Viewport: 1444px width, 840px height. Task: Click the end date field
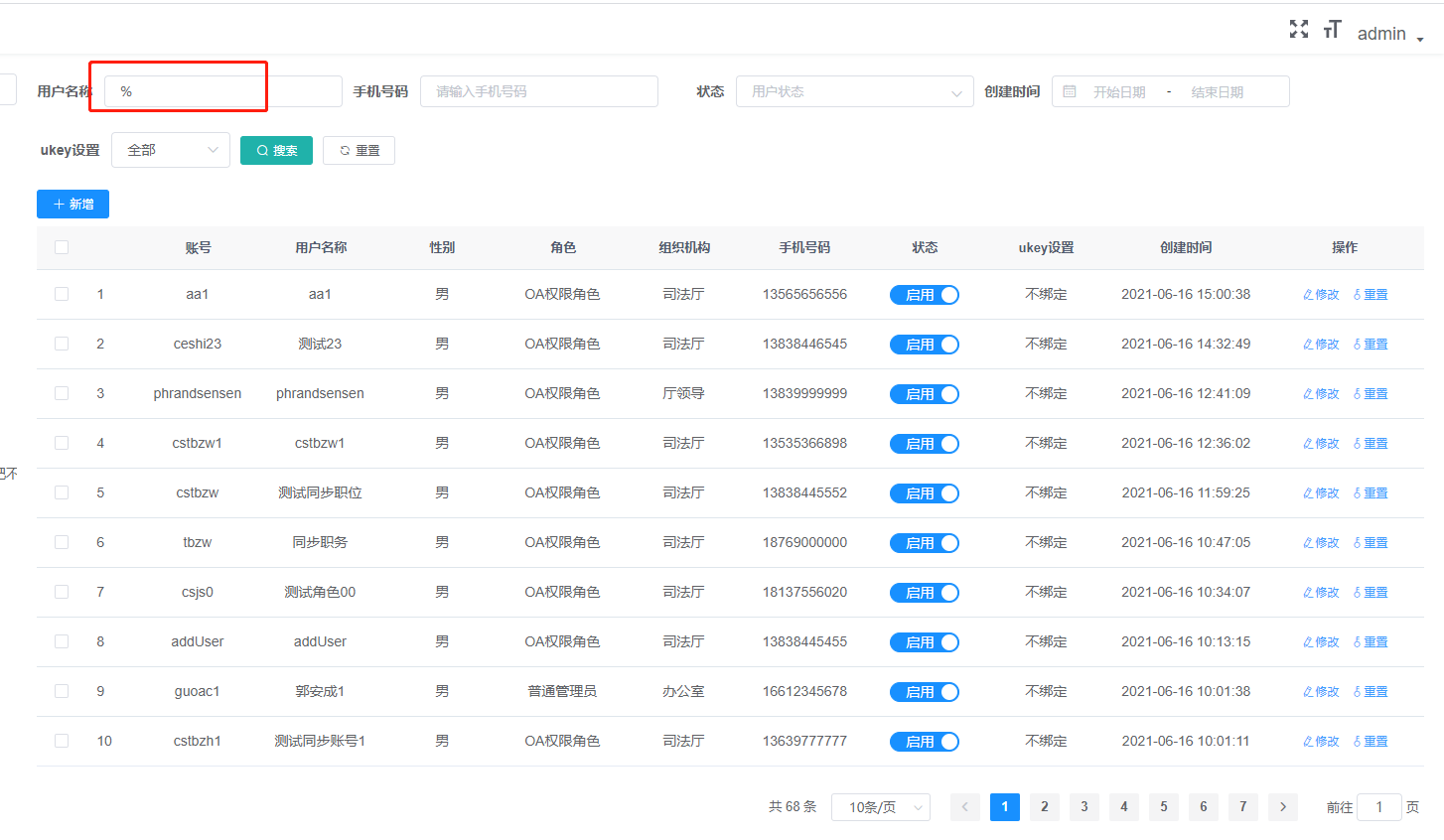click(x=1218, y=92)
